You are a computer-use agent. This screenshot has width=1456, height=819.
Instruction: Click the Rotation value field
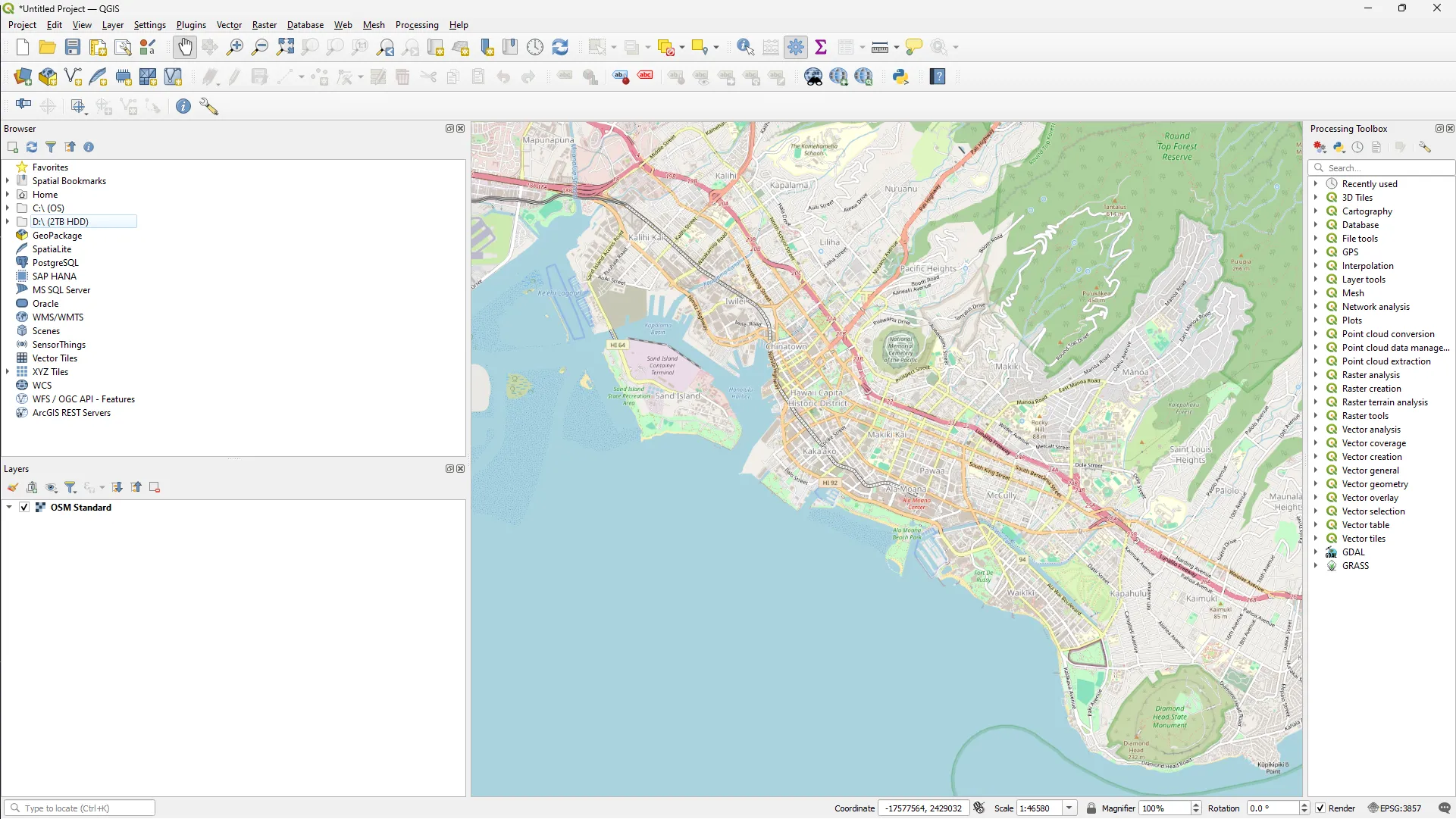point(1273,808)
